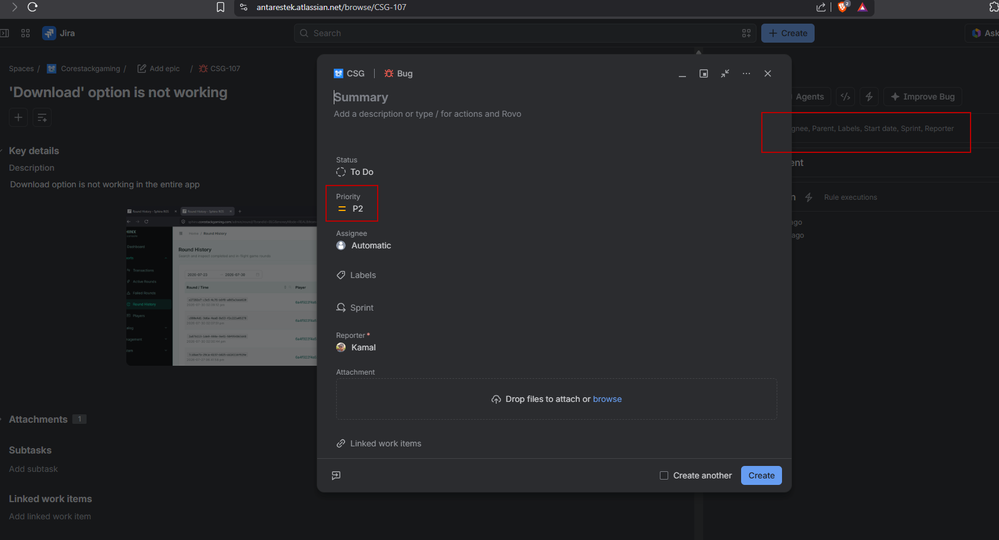Collapse the create dialog with arrows icon

pos(725,74)
